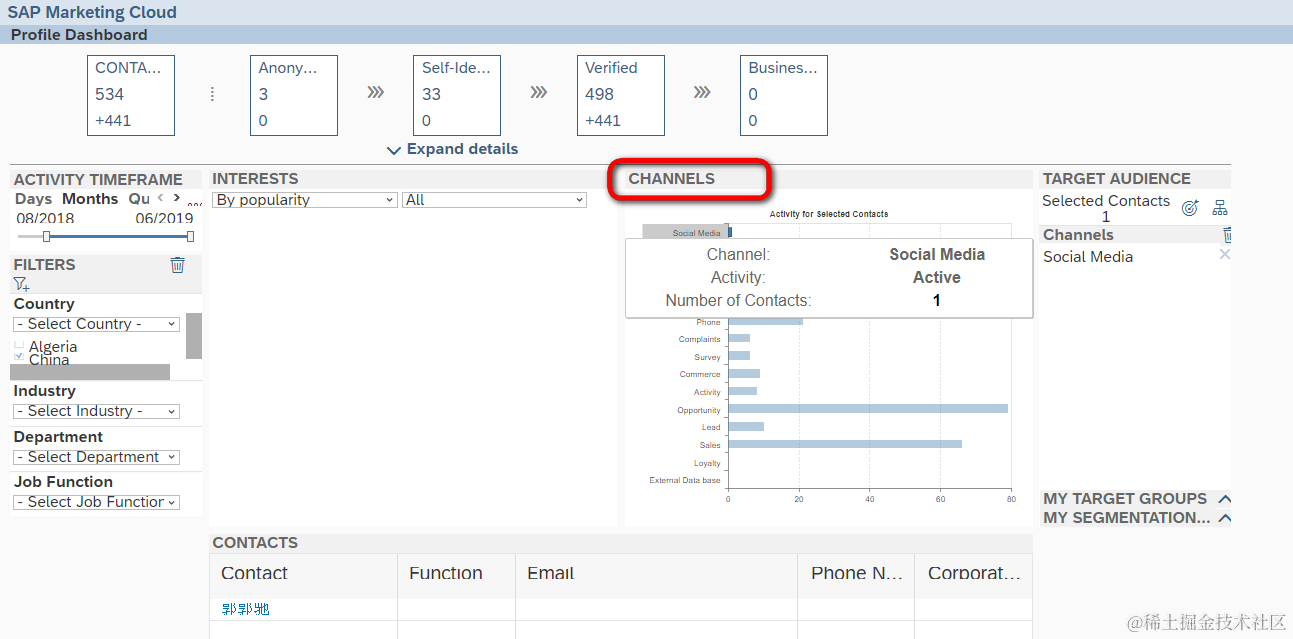Select the Commerce channel bar
The height and width of the screenshot is (639, 1293).
(x=744, y=374)
